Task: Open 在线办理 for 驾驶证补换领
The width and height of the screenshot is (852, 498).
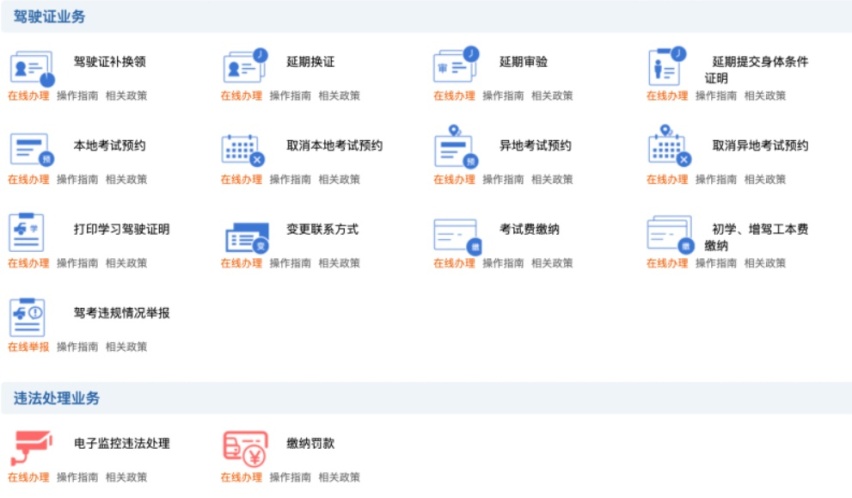Action: tap(28, 96)
